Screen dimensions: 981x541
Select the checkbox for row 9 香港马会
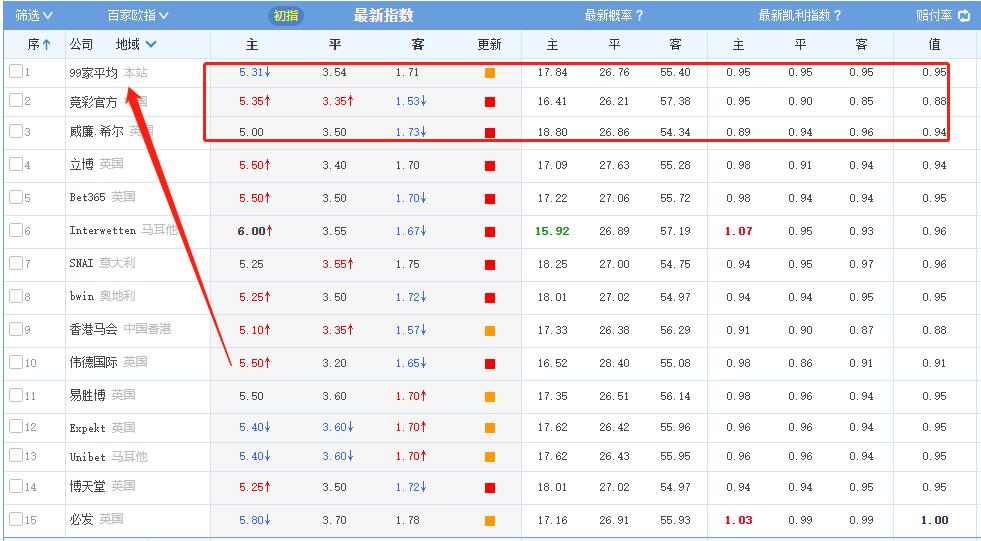[x=16, y=328]
